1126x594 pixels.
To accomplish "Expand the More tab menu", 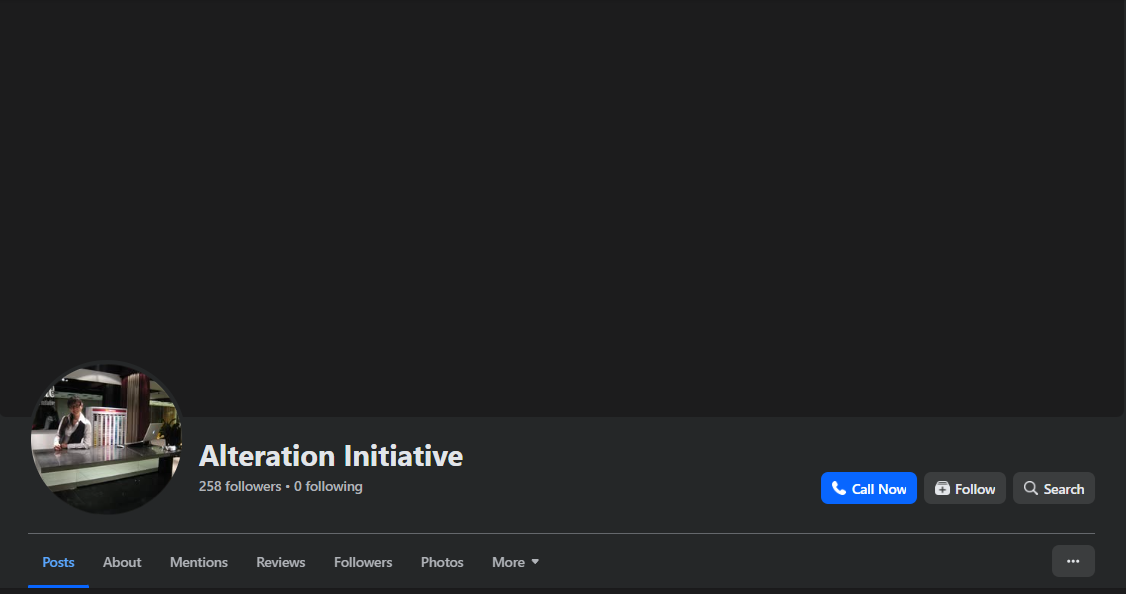I will click(515, 562).
